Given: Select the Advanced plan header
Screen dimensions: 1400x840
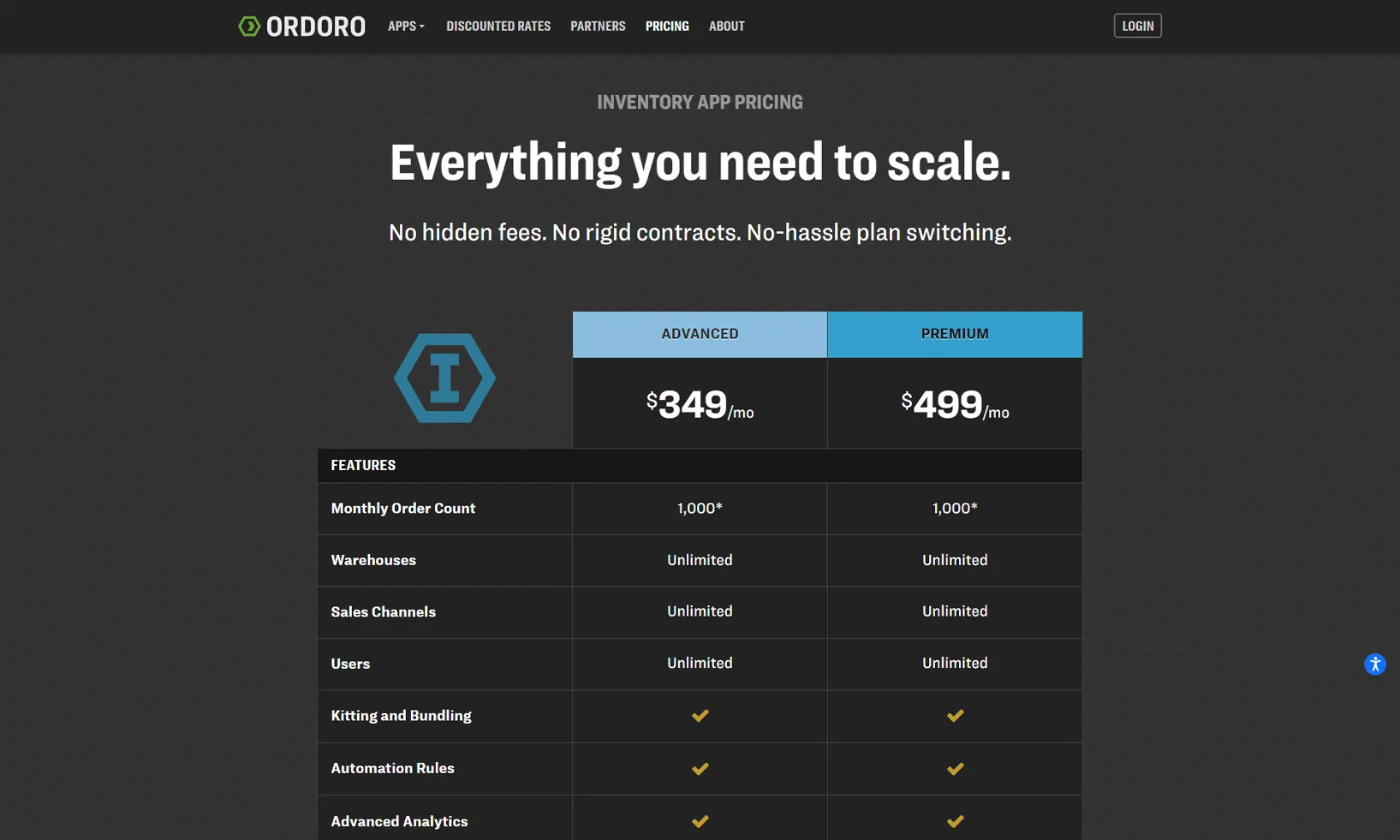Looking at the screenshot, I should [x=700, y=334].
